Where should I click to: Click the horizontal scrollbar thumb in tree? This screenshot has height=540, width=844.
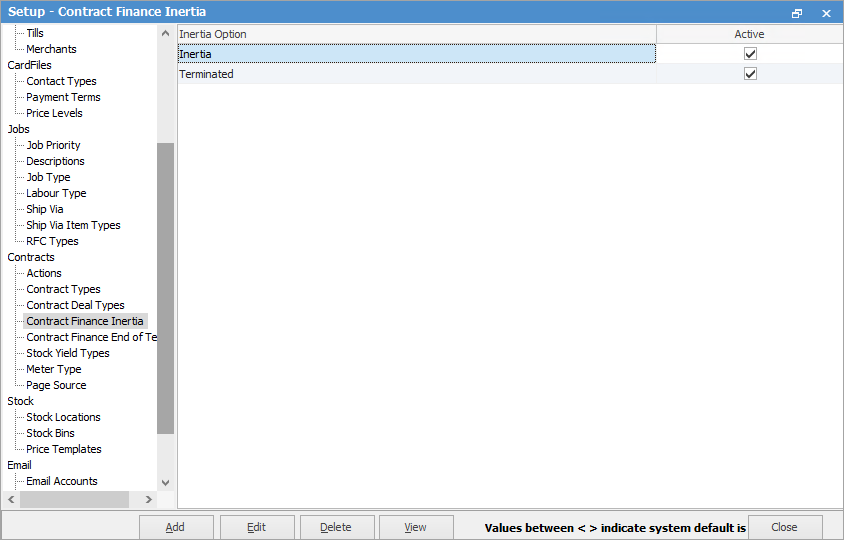pos(74,500)
